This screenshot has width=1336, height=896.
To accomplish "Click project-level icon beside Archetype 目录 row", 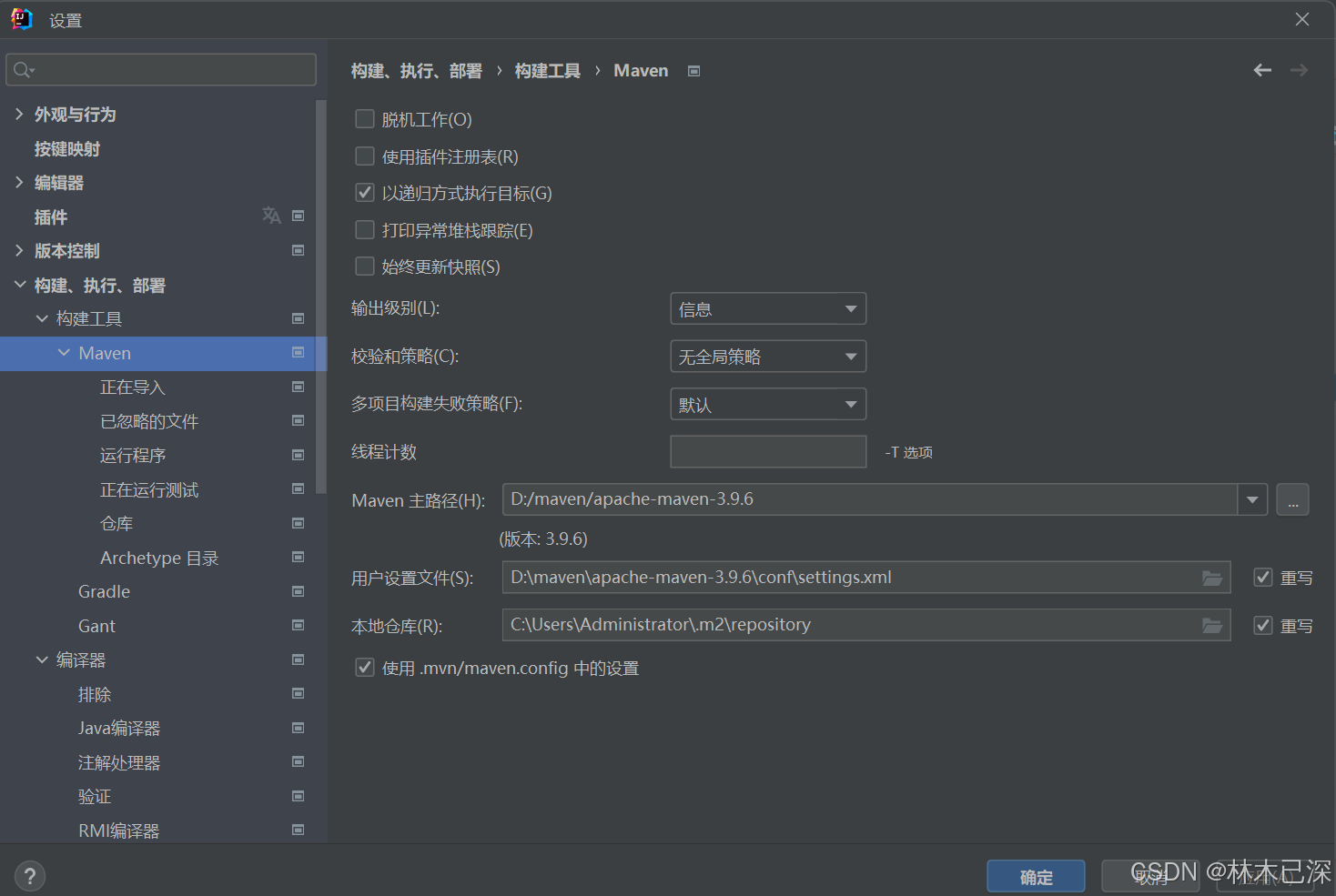I will click(x=298, y=557).
